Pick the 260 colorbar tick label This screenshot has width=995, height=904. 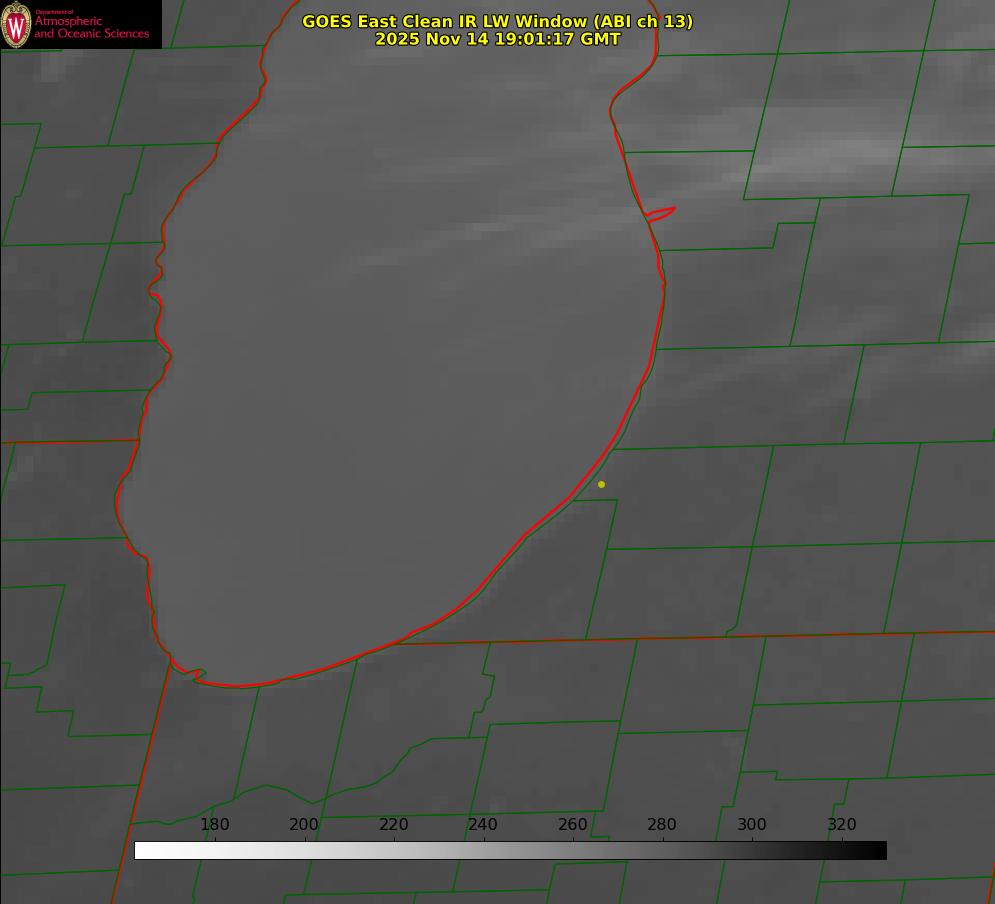tap(573, 825)
